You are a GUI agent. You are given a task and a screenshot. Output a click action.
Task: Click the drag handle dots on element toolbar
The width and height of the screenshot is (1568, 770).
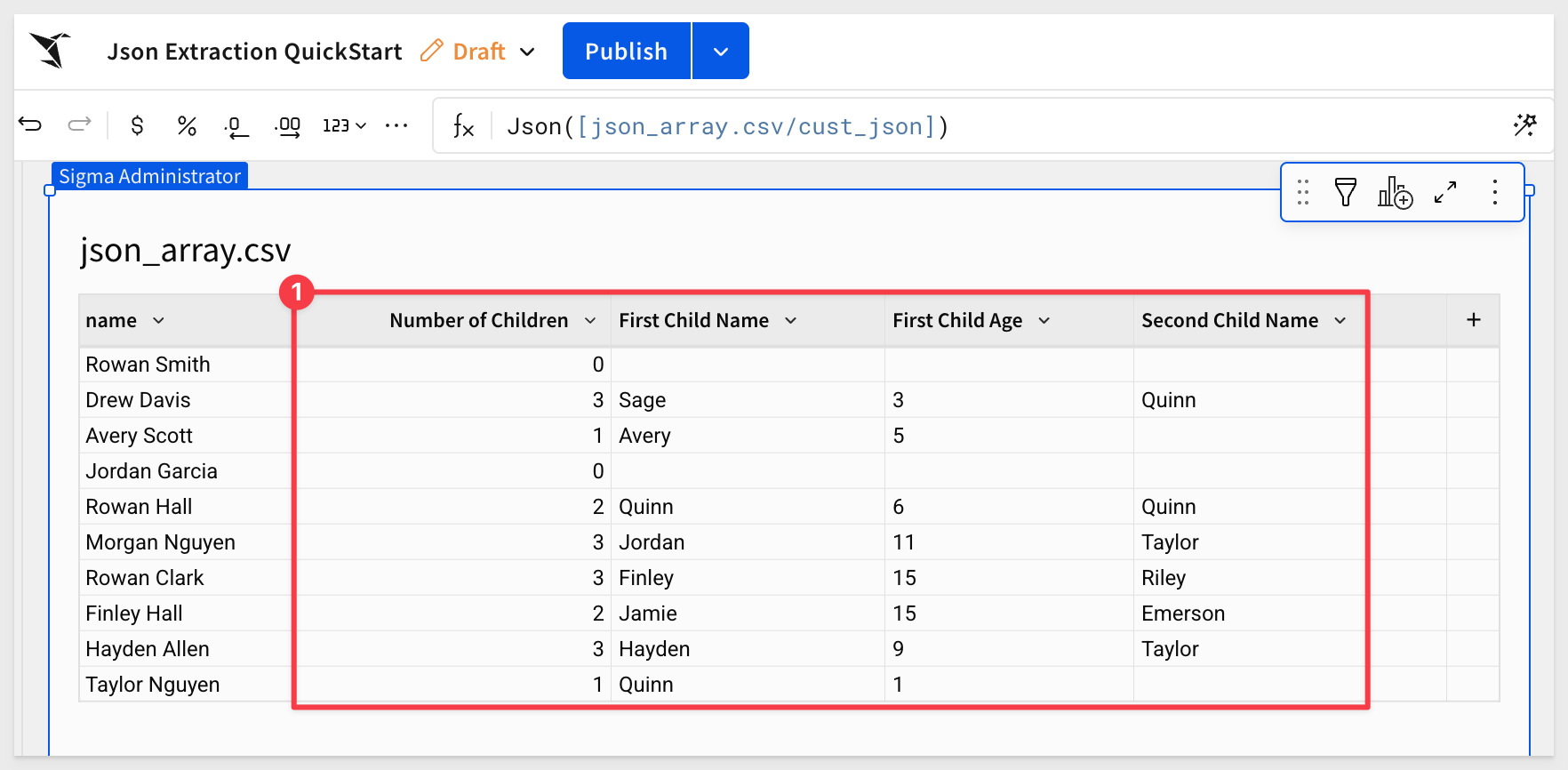coord(1303,192)
